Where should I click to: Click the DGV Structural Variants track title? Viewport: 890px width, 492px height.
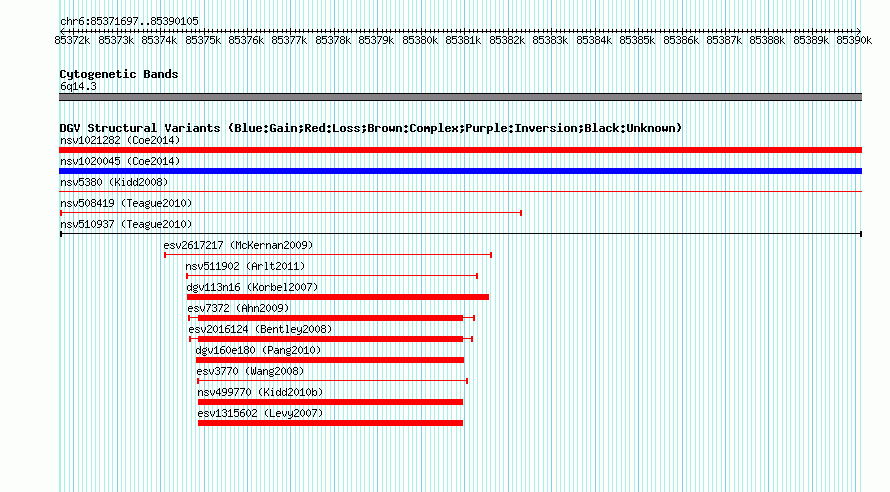coord(371,128)
